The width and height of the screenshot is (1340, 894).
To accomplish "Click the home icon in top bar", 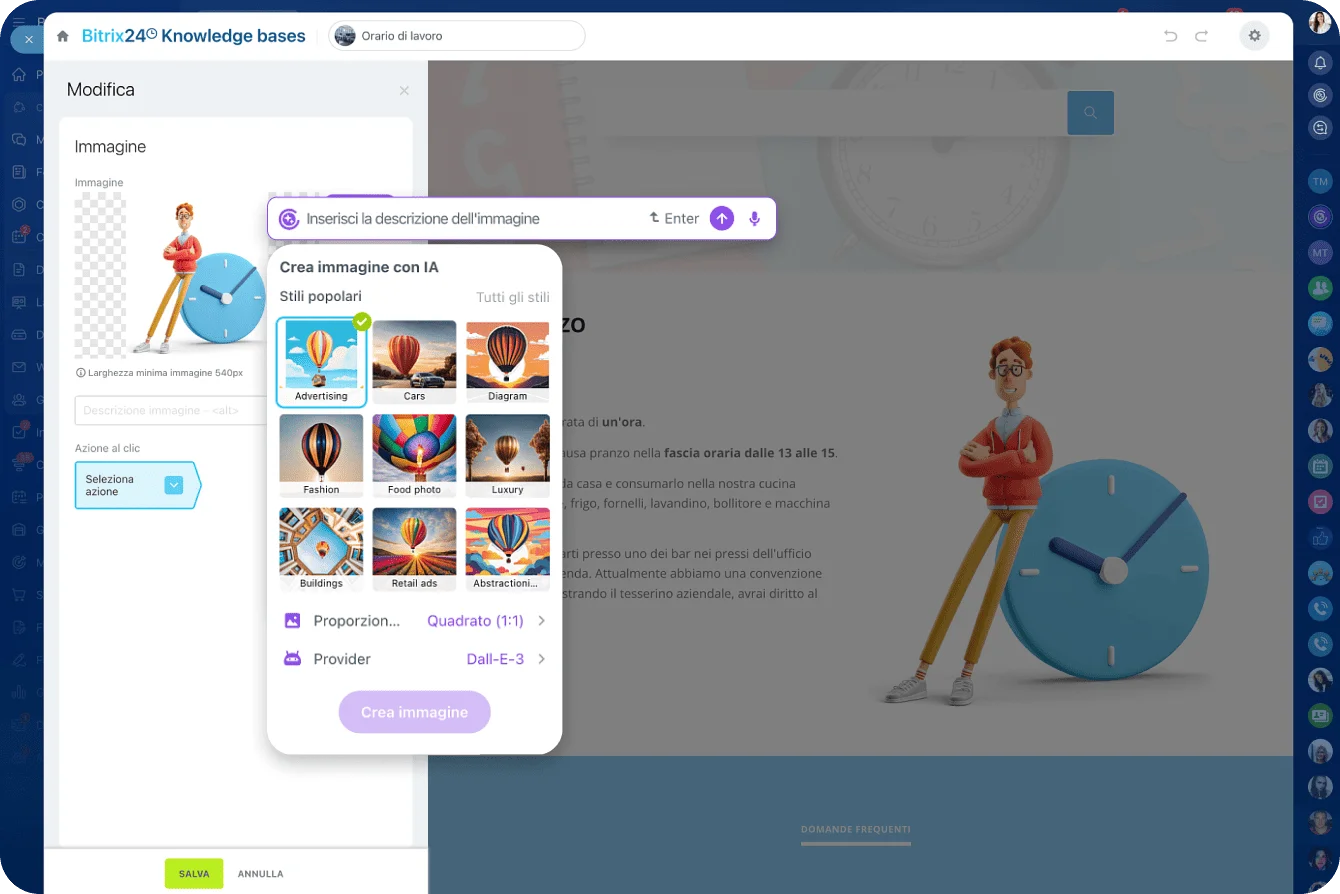I will point(63,36).
